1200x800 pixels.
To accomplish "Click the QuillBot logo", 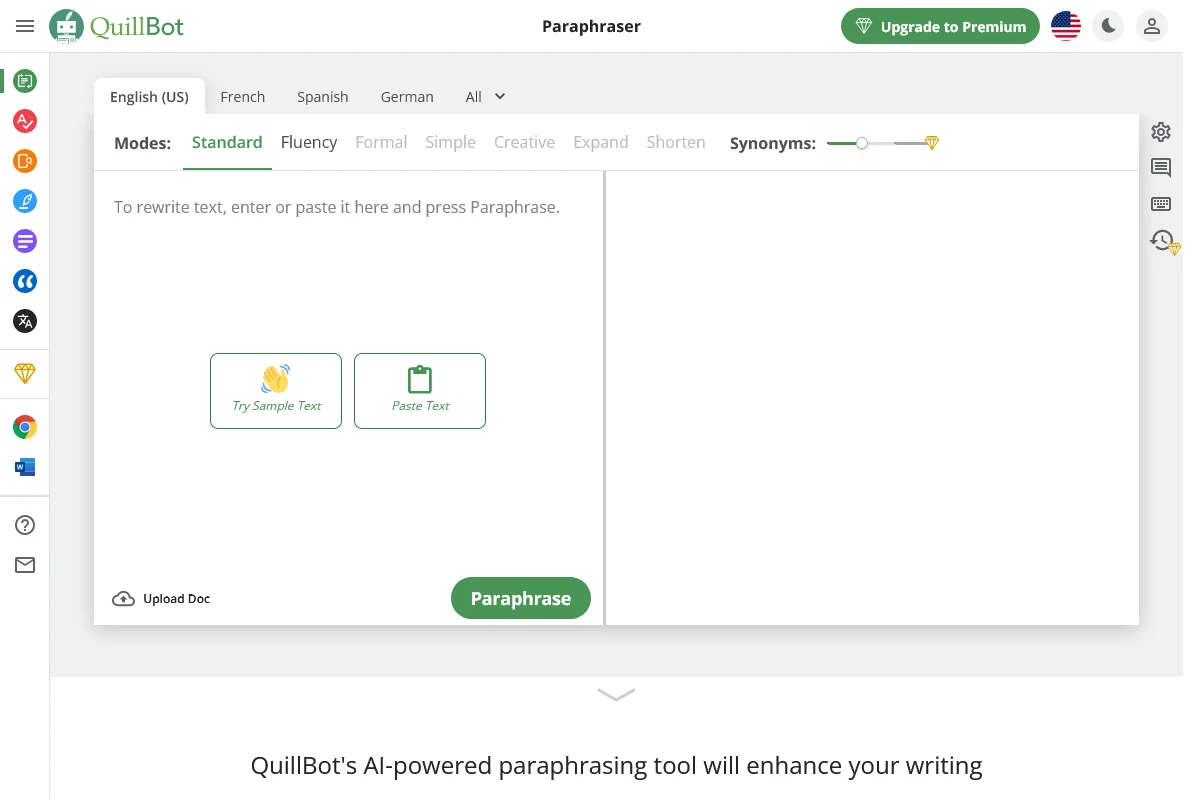I will pos(117,27).
